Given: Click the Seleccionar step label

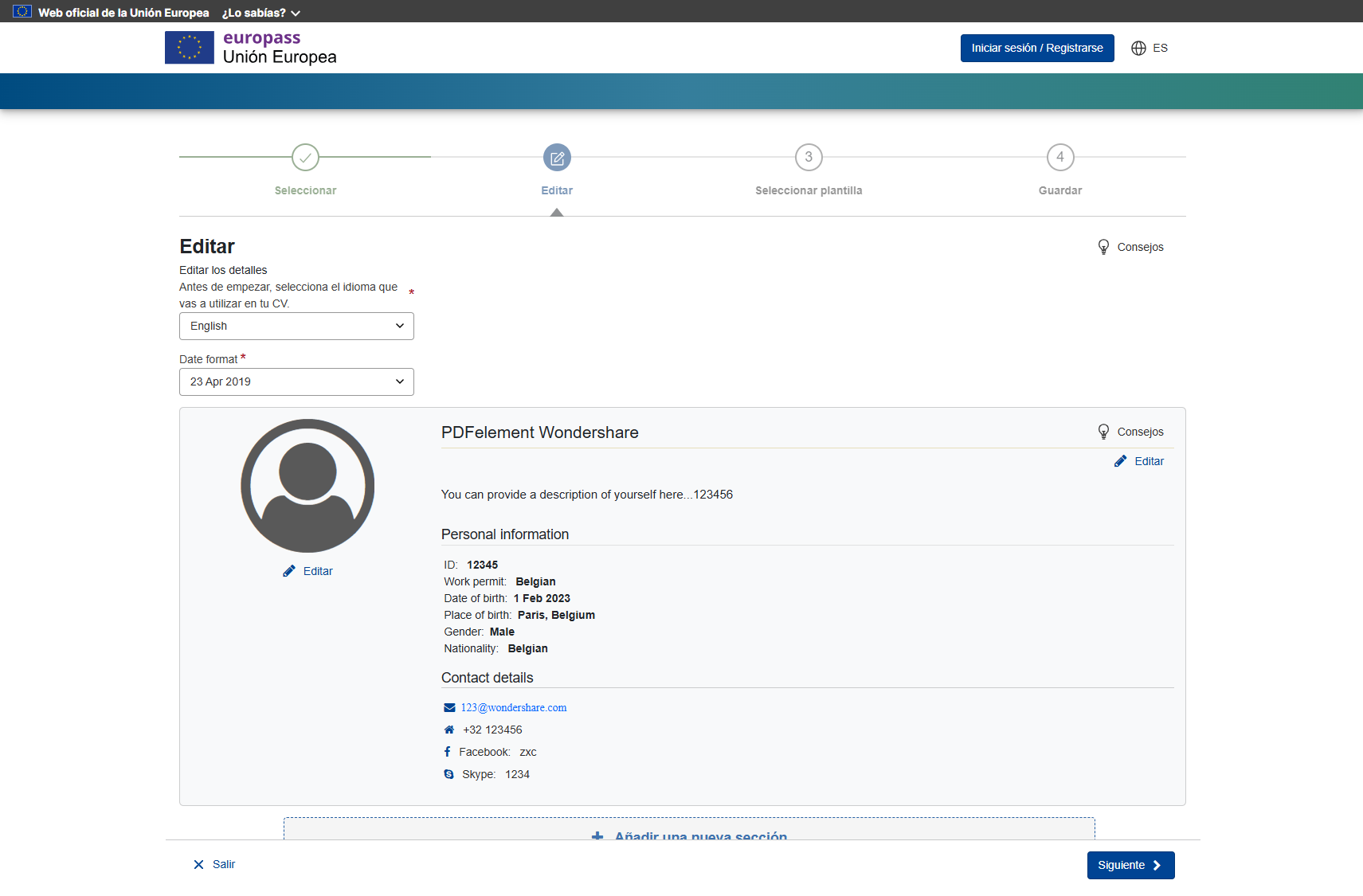Looking at the screenshot, I should click(x=305, y=190).
